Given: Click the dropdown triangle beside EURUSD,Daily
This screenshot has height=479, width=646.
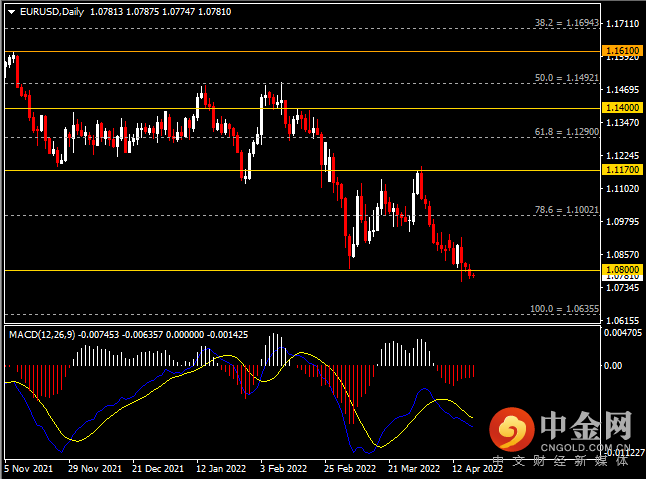Looking at the screenshot, I should [12, 12].
